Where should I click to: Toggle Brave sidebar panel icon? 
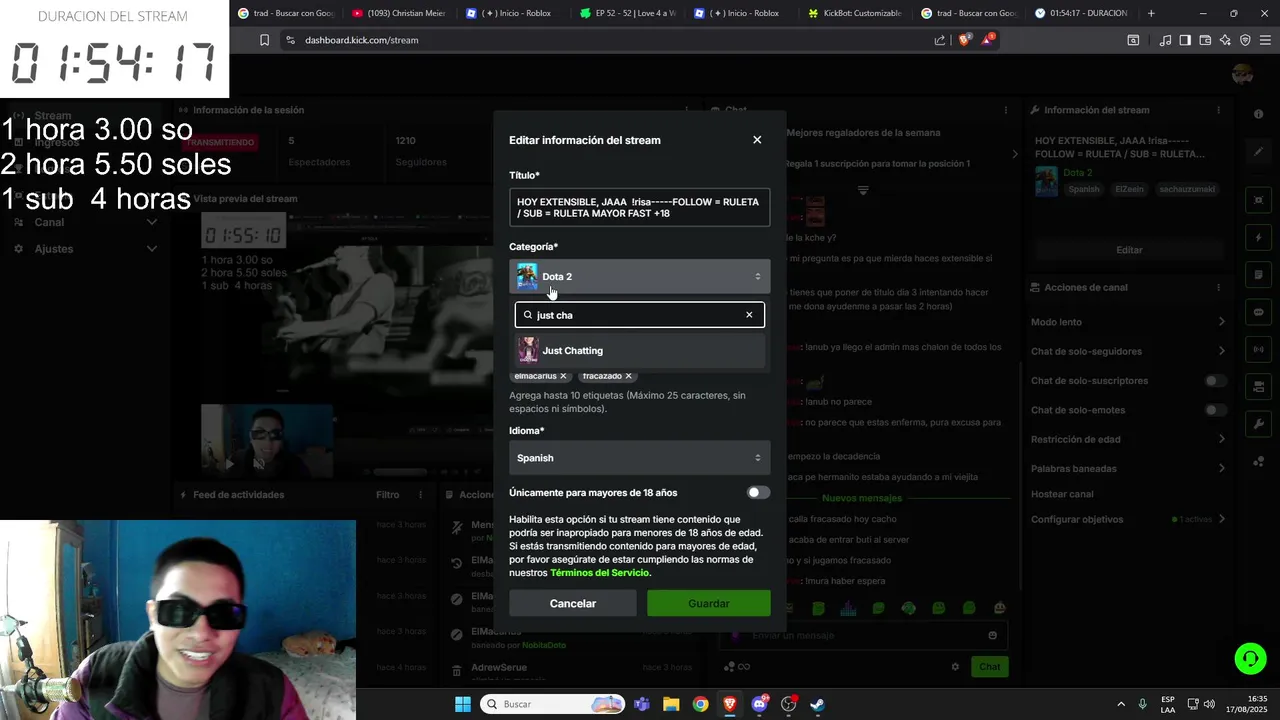(x=1185, y=40)
